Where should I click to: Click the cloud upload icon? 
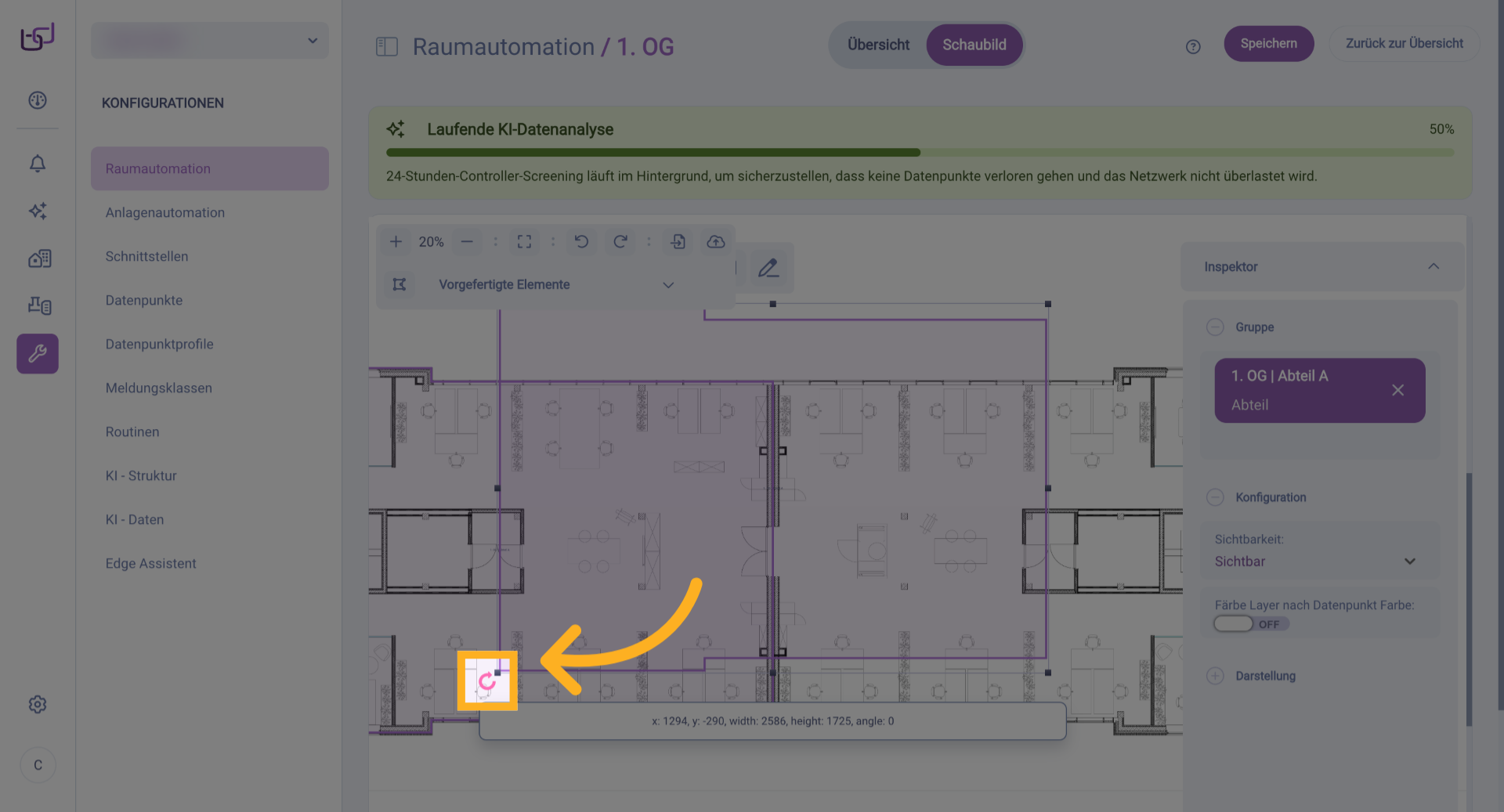point(715,242)
